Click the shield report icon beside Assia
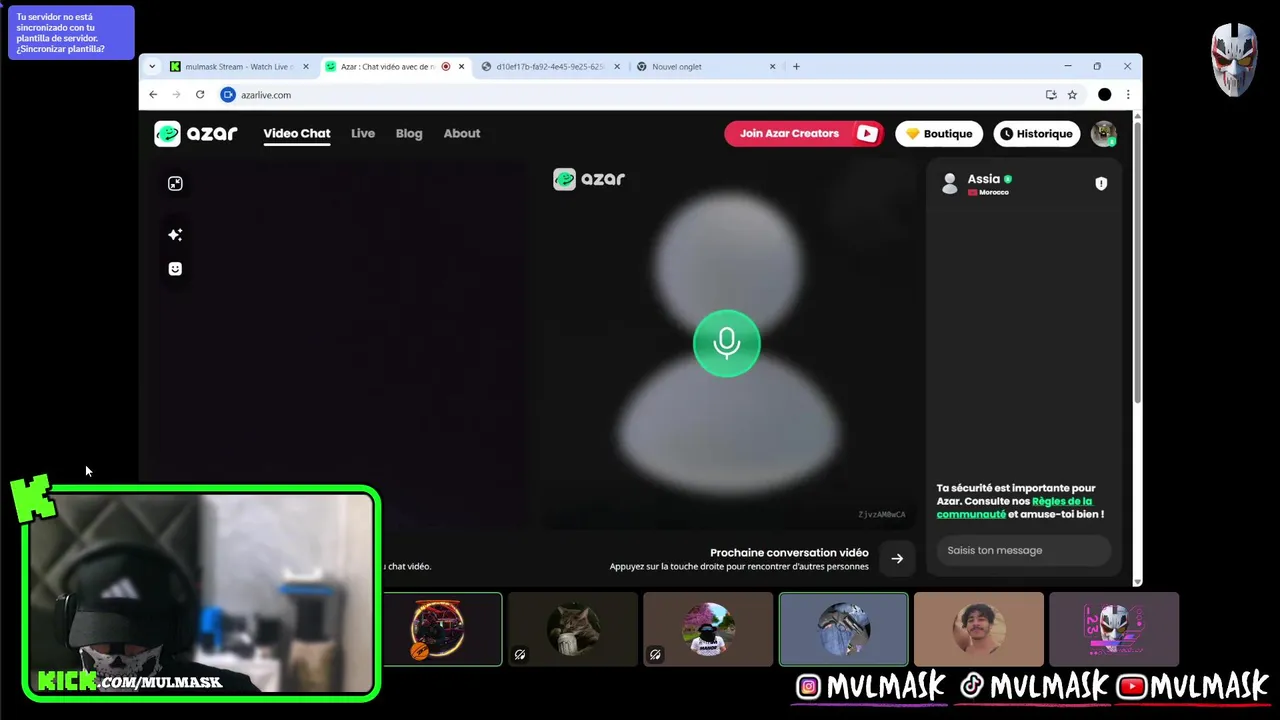This screenshot has height=720, width=1280. point(1101,184)
